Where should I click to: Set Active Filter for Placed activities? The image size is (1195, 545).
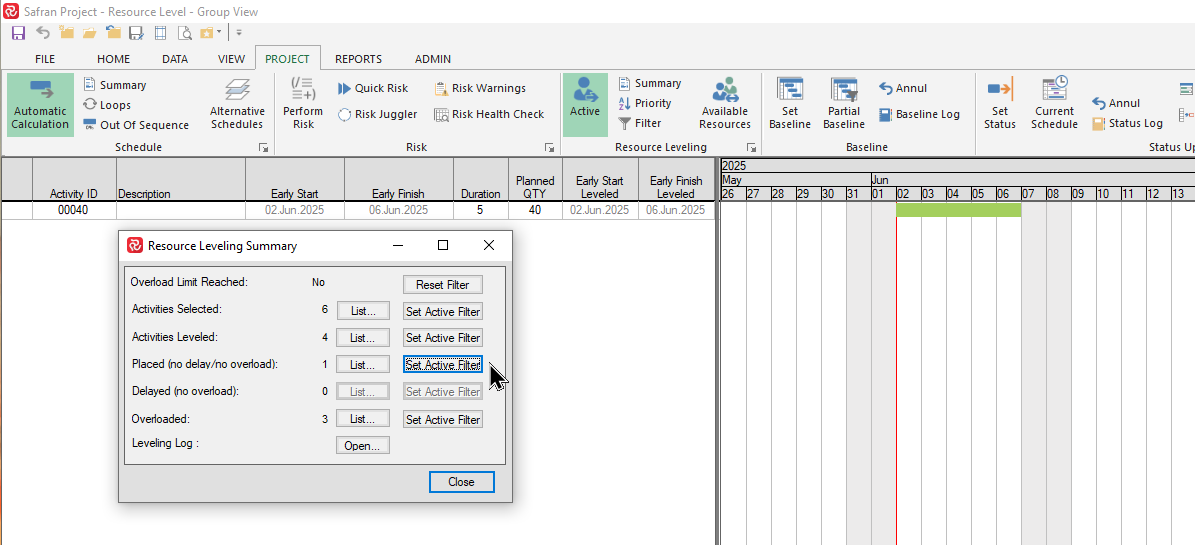[x=443, y=364]
